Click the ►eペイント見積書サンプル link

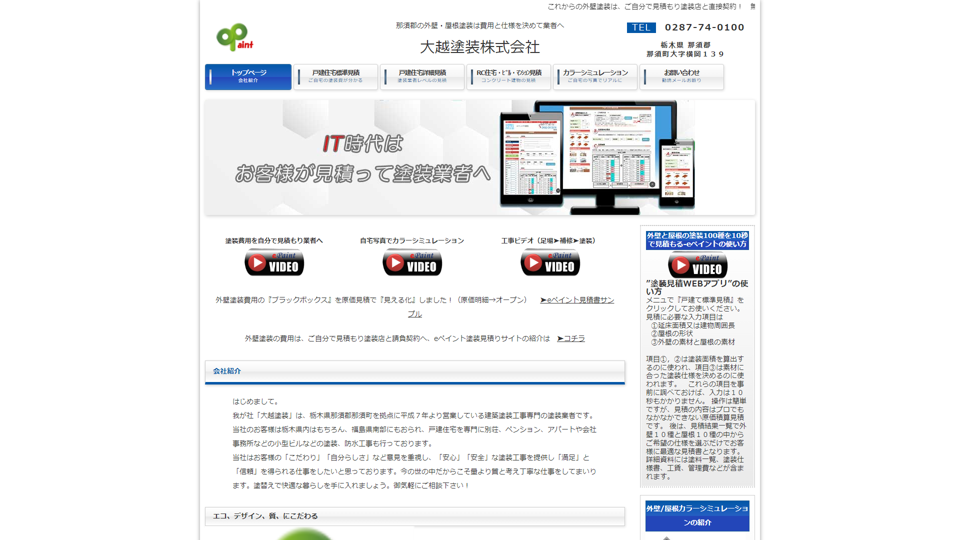pyautogui.click(x=576, y=300)
